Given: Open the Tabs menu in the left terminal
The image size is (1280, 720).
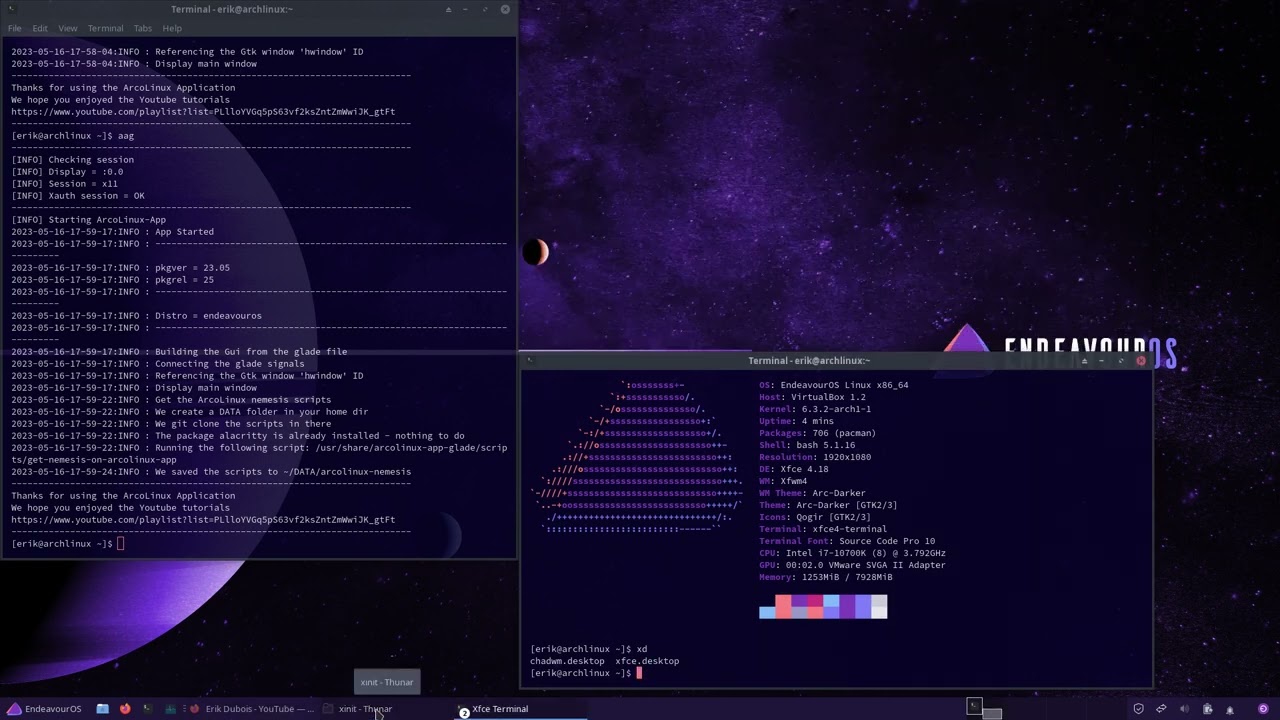Looking at the screenshot, I should coord(143,28).
